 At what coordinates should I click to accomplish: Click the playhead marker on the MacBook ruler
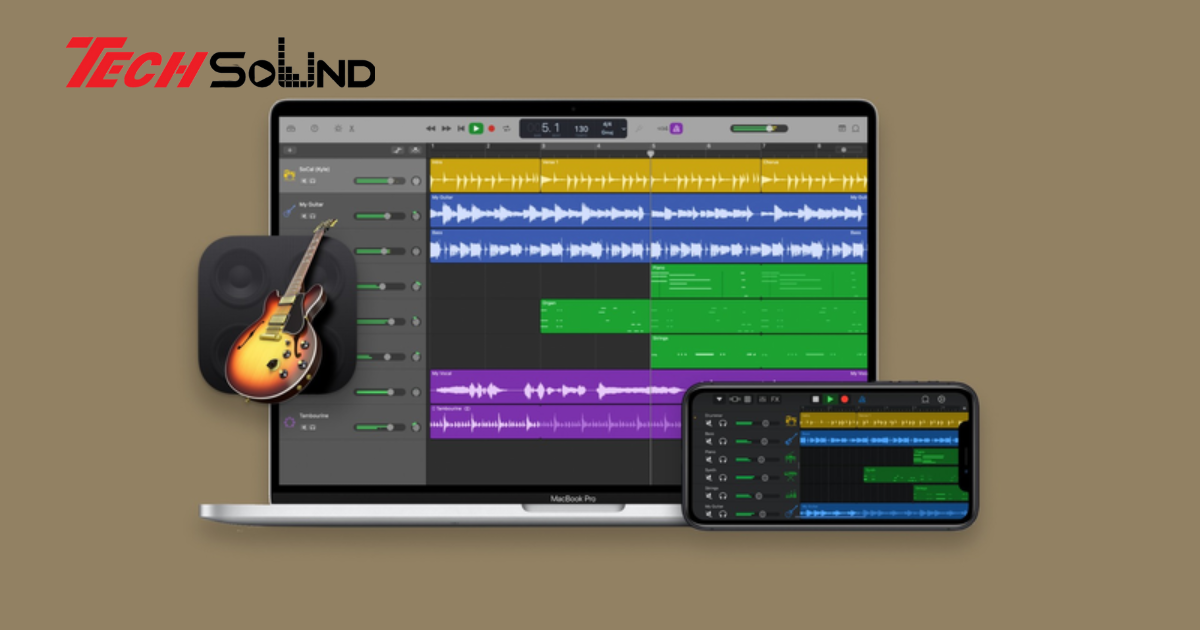tap(651, 153)
